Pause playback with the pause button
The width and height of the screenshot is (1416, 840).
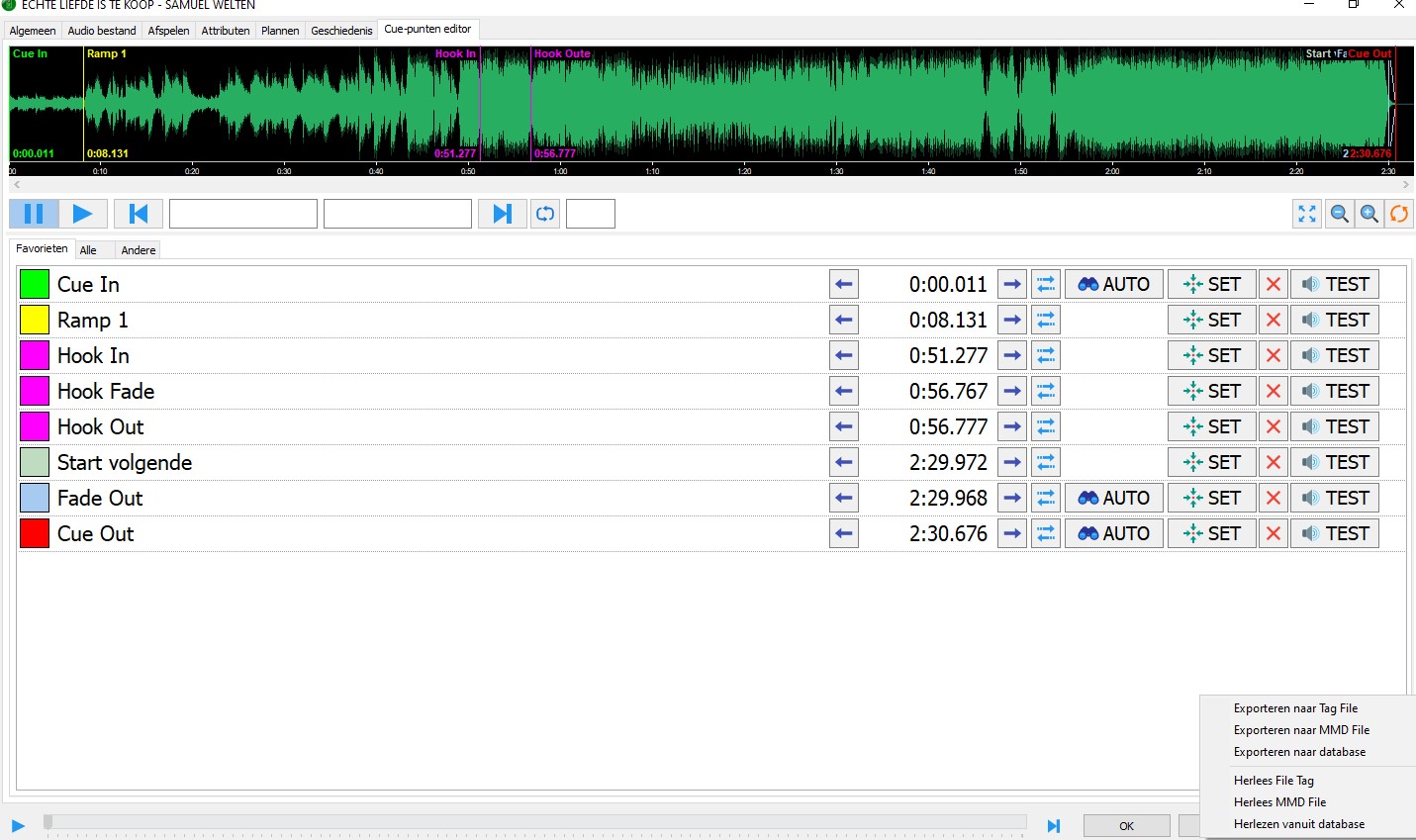pos(34,214)
